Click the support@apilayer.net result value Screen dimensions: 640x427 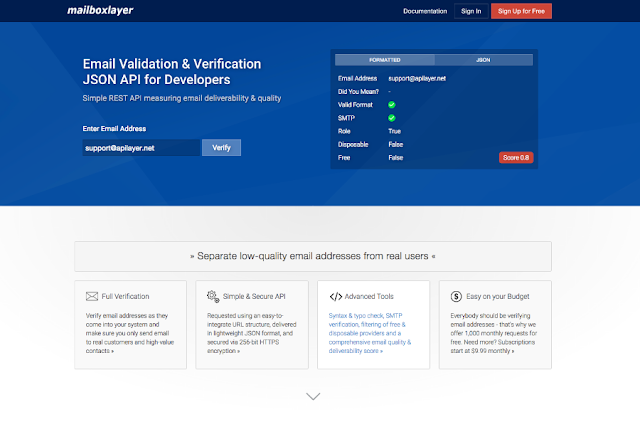(x=417, y=78)
